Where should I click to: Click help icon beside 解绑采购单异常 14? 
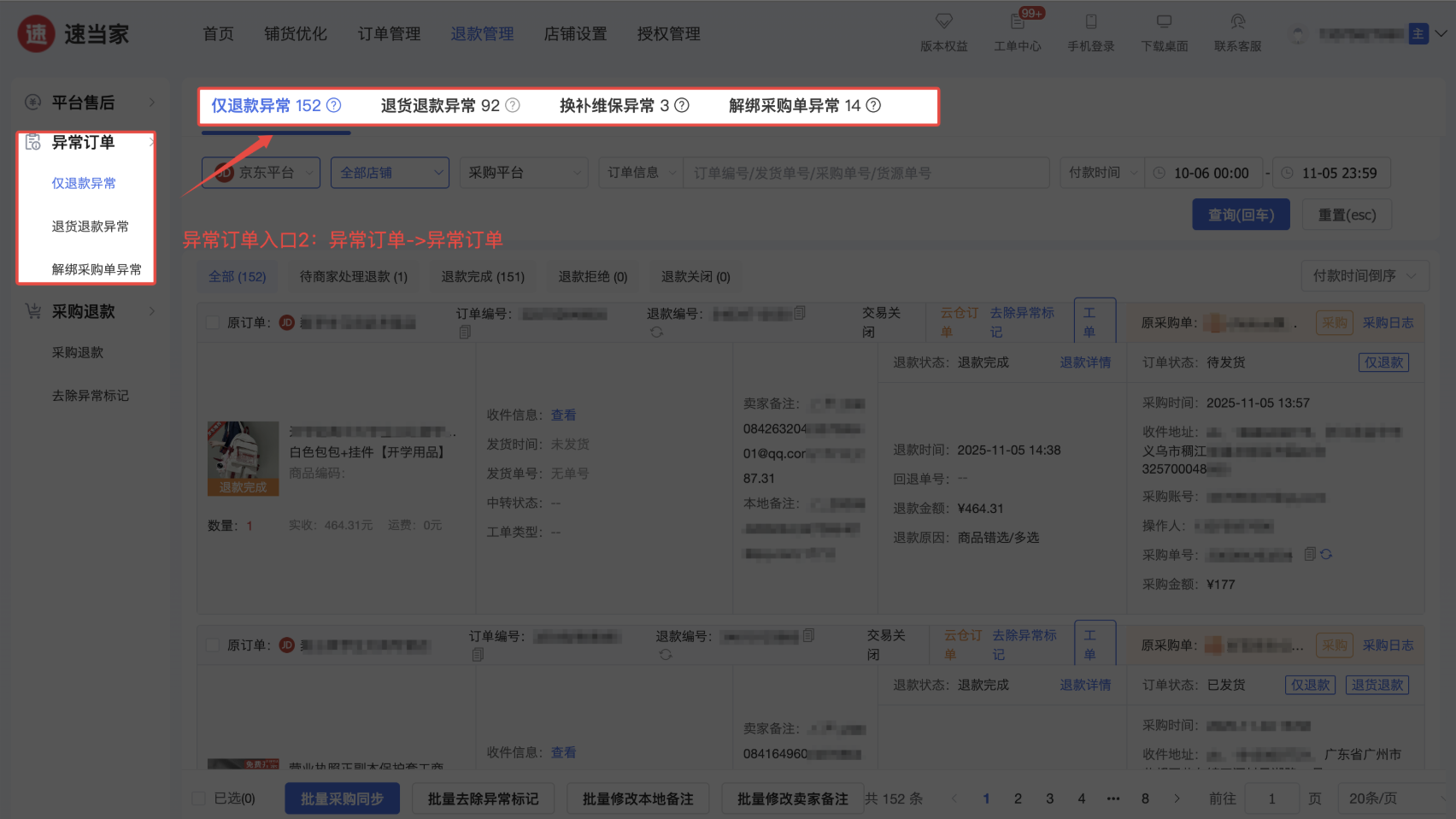[x=873, y=105]
